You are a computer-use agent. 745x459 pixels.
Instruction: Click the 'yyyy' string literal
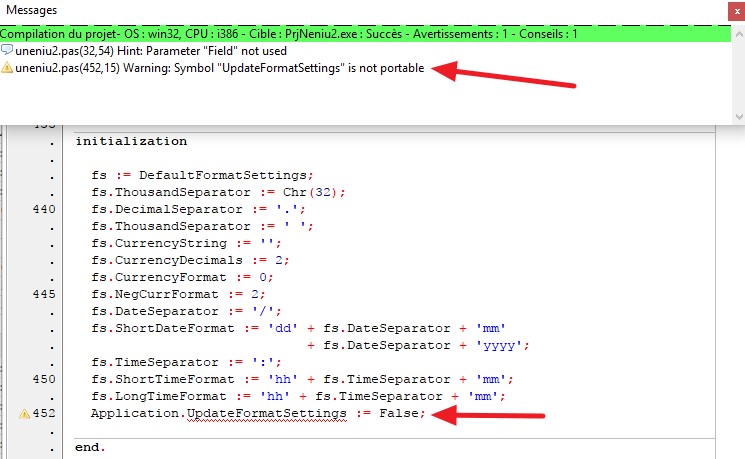(499, 345)
